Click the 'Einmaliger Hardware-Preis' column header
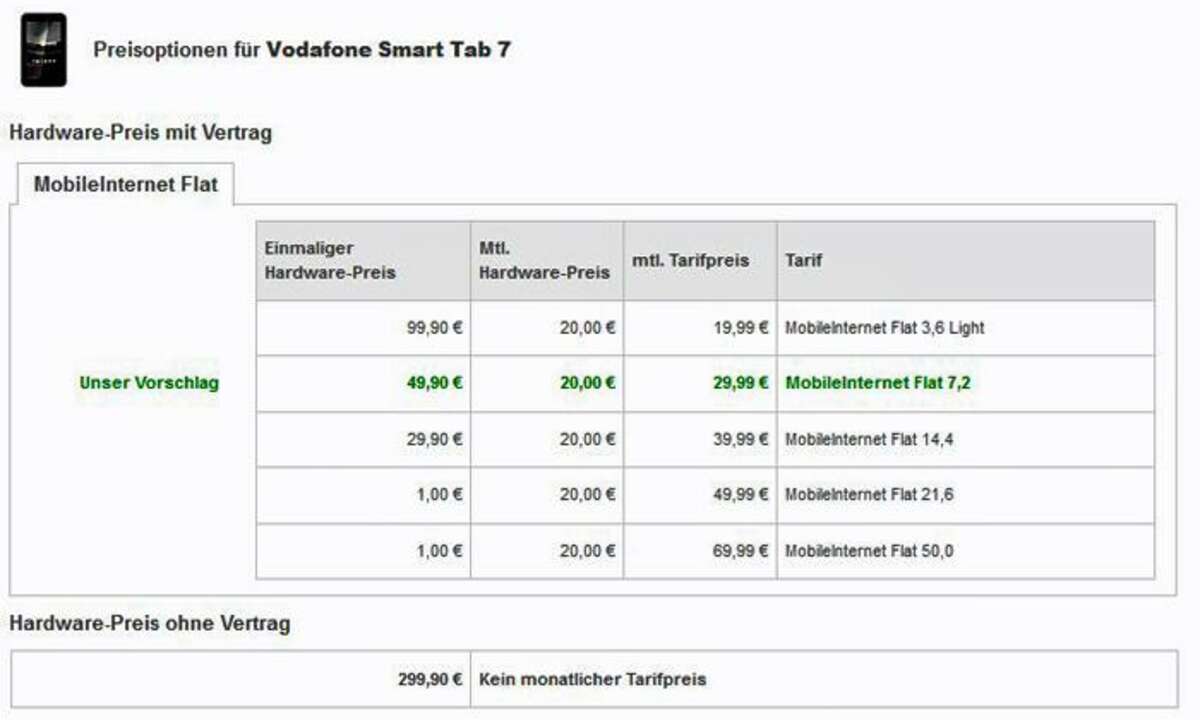The height and width of the screenshot is (720, 1200). click(x=363, y=260)
